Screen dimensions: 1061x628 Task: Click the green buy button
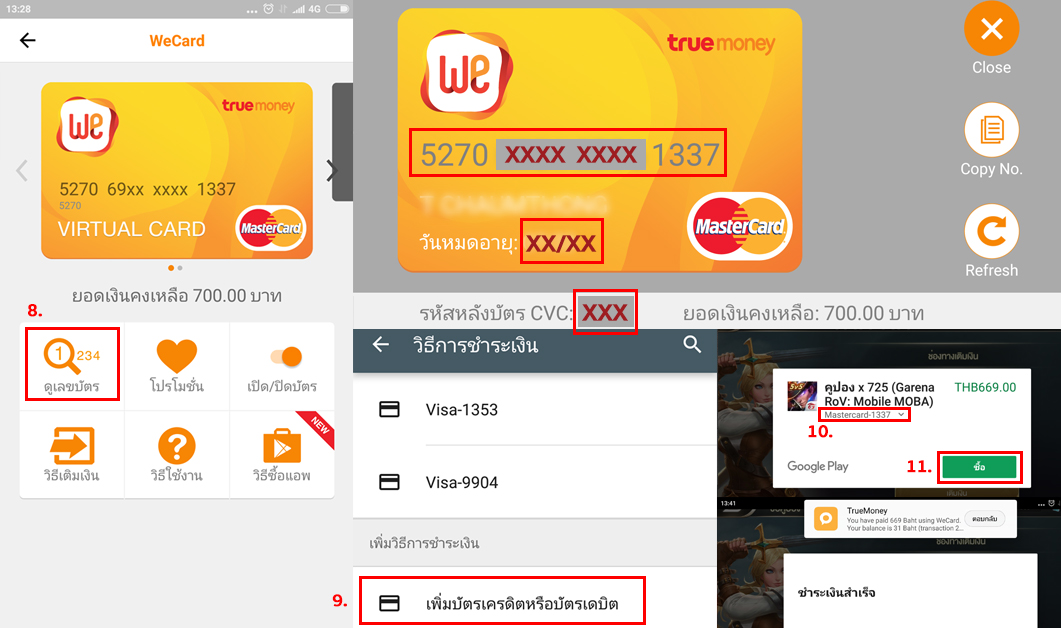click(979, 467)
